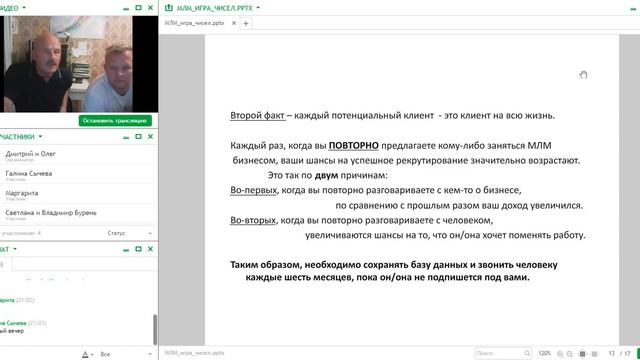Click the Маргарита chat message timestamp
640x360 pixels.
pyautogui.click(x=25, y=300)
